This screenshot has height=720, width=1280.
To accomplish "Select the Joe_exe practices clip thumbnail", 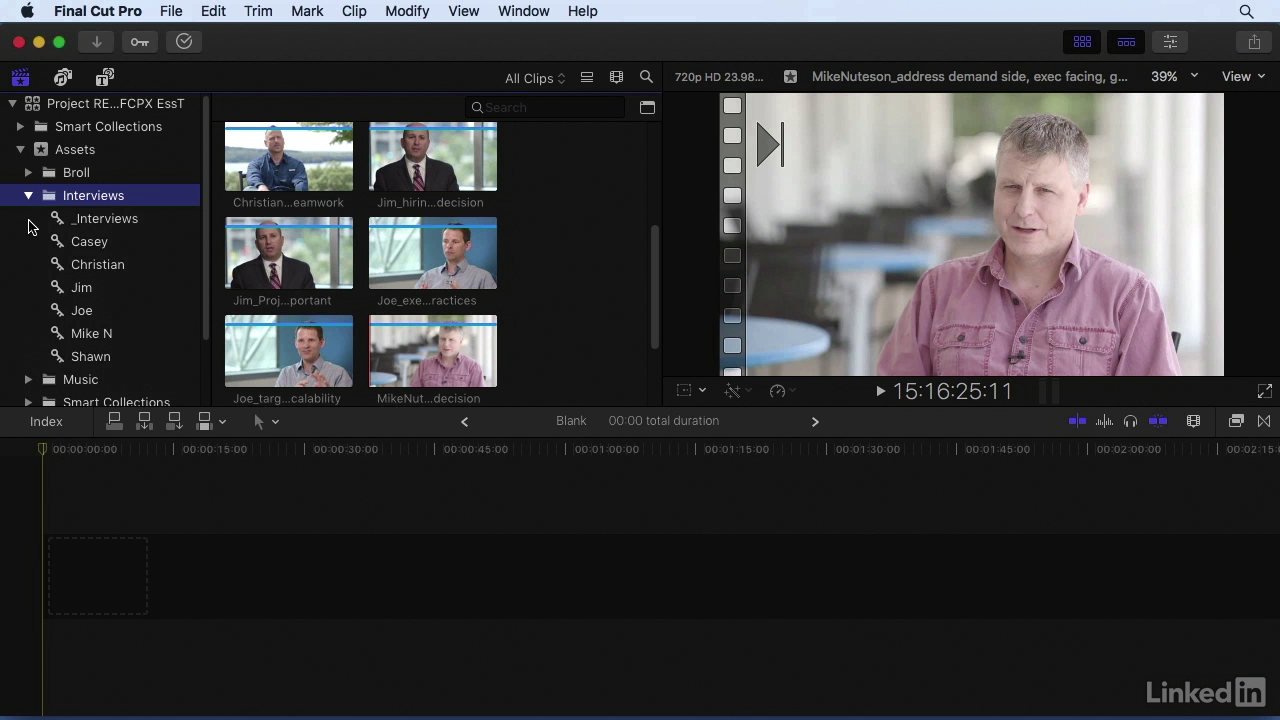I will (433, 253).
